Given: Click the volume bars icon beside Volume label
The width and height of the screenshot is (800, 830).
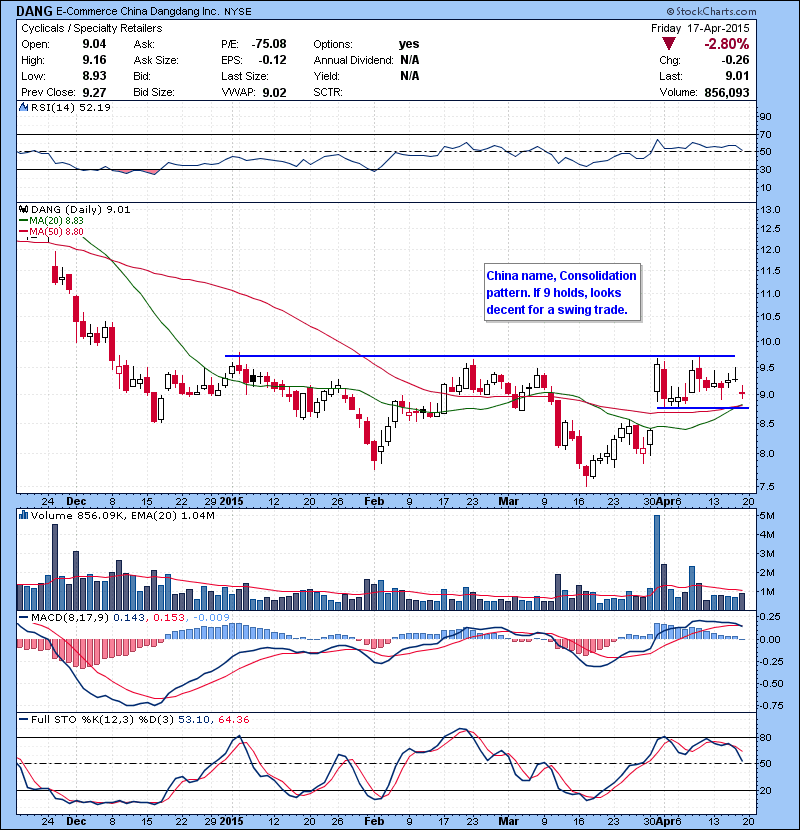Looking at the screenshot, I should click(23, 515).
